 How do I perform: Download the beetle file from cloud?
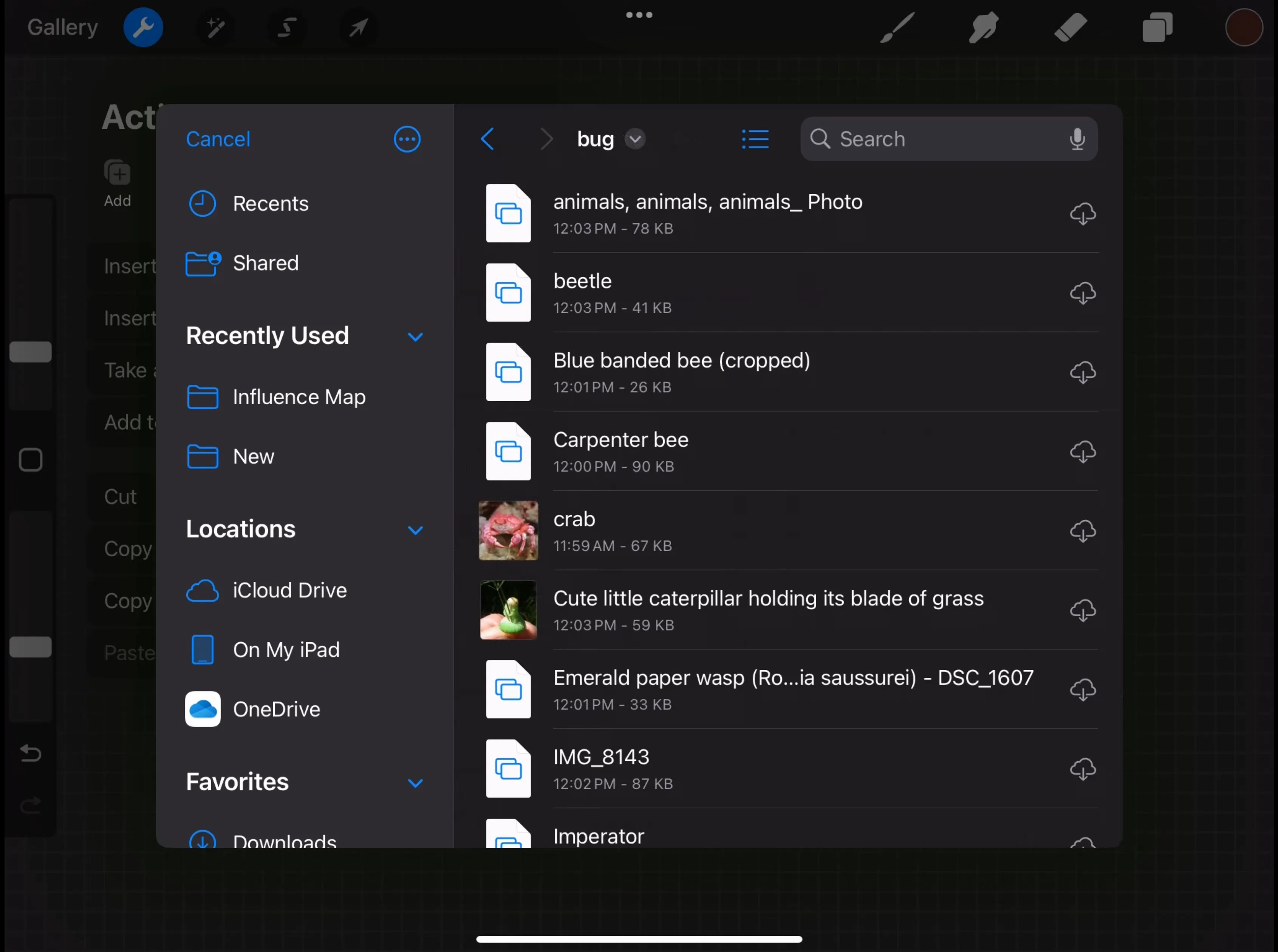[1083, 293]
